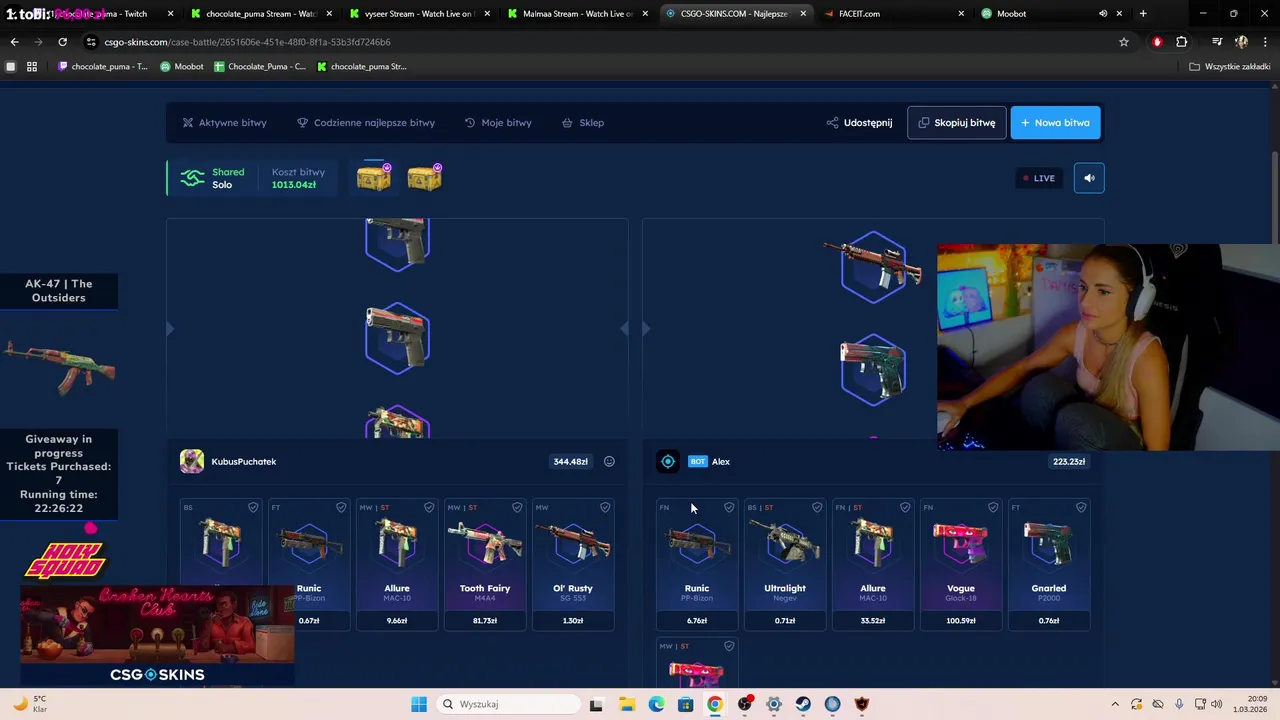Toggle shield icon on Tooth Fairy card
The width and height of the screenshot is (1280, 720).
click(517, 508)
